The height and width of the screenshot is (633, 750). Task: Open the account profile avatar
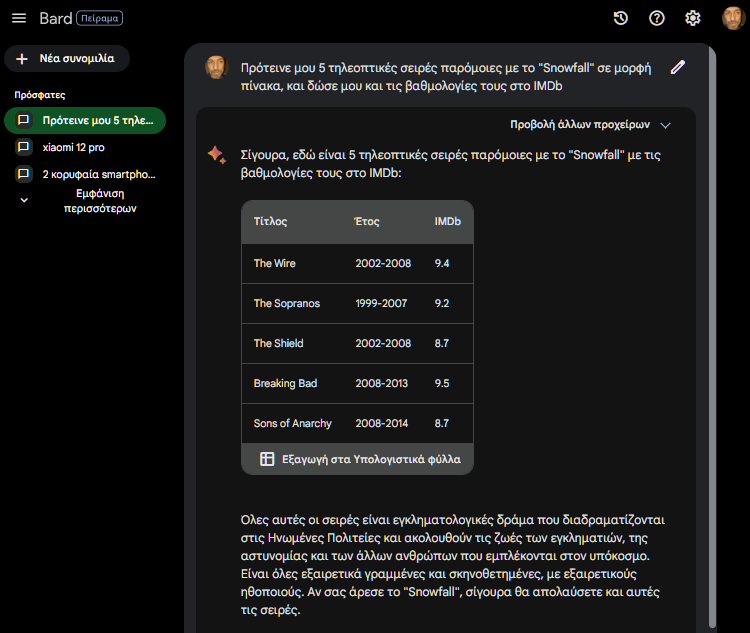click(733, 18)
